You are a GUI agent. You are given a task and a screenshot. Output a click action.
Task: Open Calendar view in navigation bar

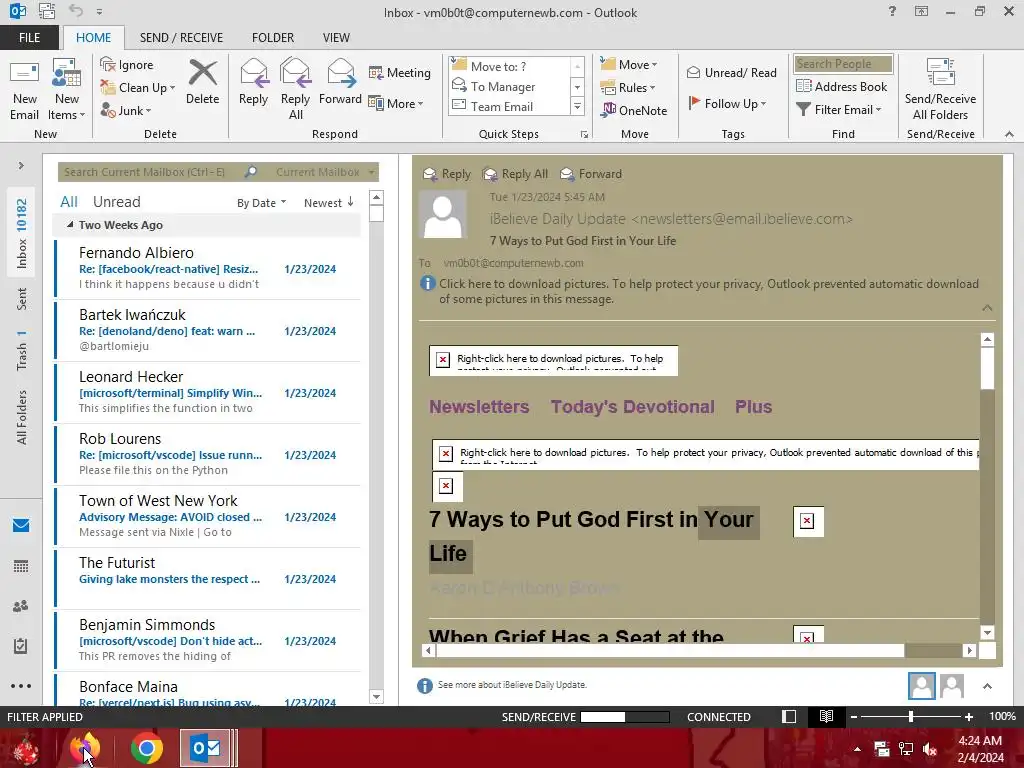click(x=21, y=566)
